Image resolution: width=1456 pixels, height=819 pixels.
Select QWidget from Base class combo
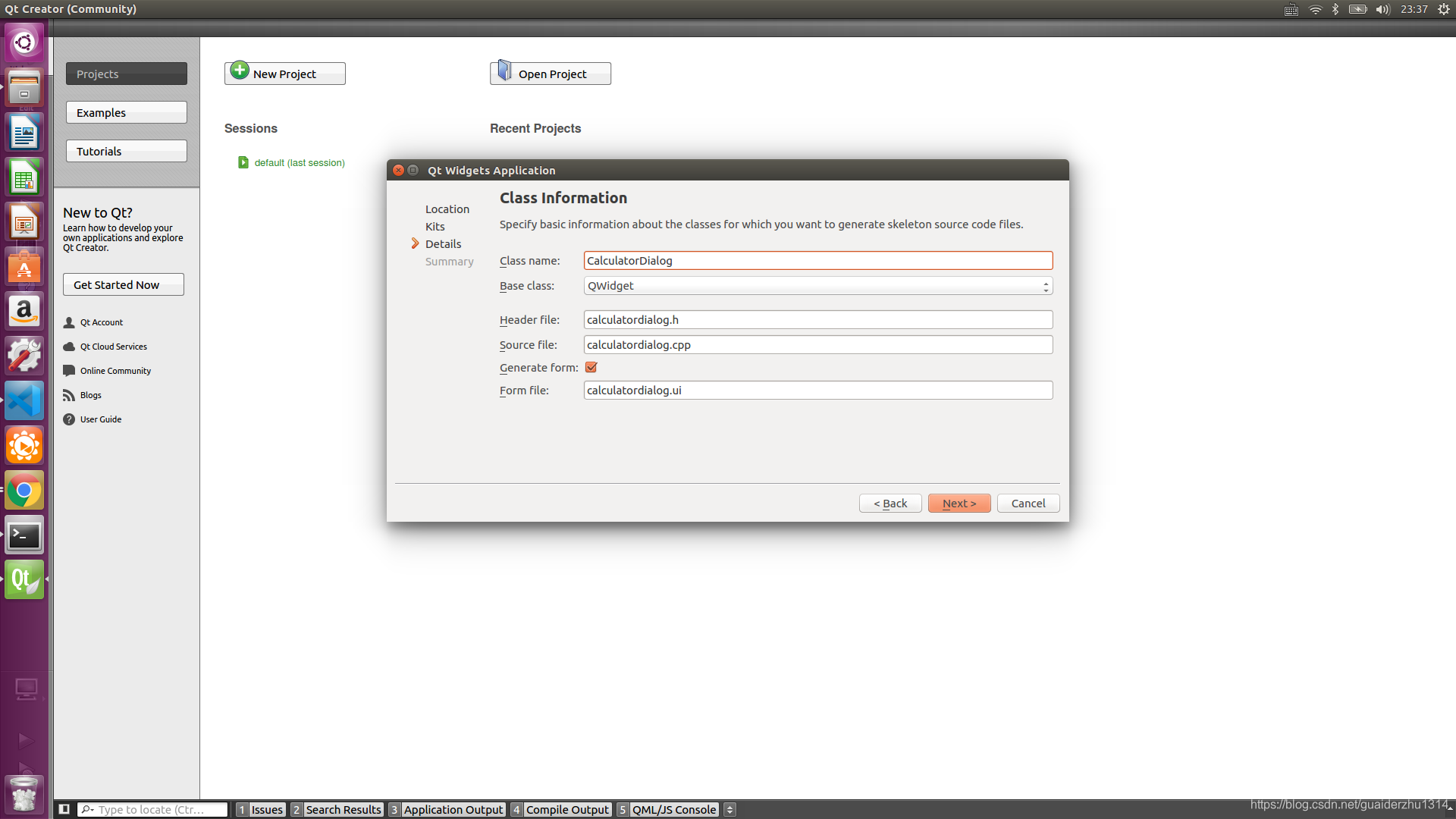click(x=816, y=285)
